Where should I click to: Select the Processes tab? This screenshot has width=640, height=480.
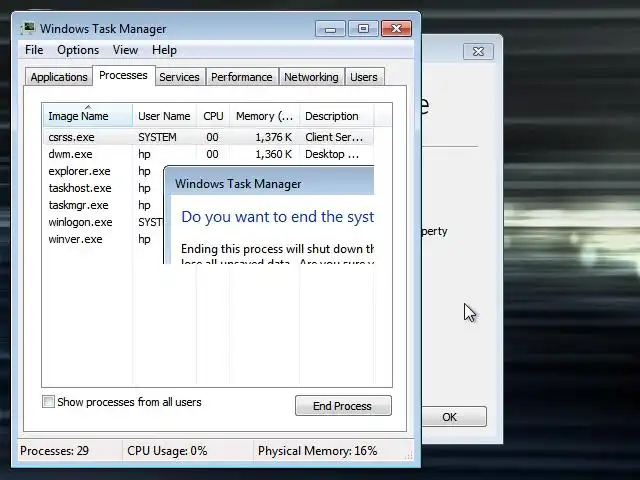pyautogui.click(x=123, y=76)
